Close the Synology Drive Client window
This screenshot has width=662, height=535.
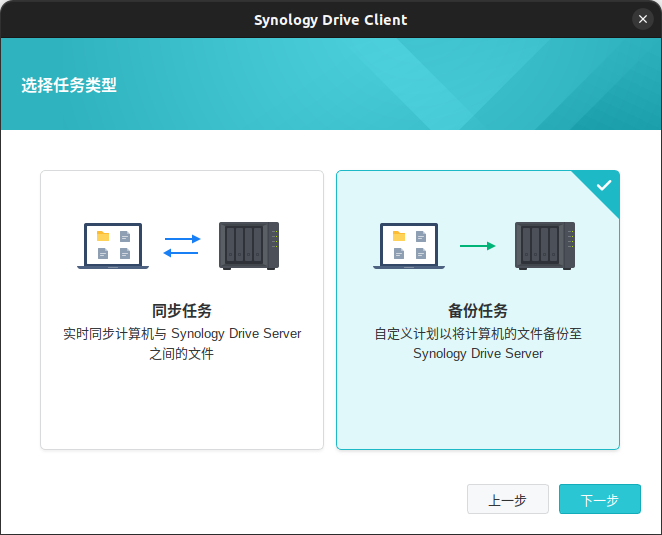tap(643, 19)
